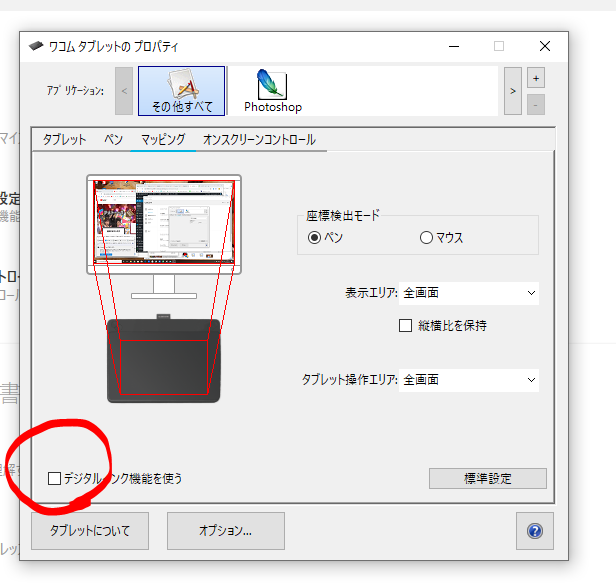Switch to the オンスクリーンコントロール tab

click(259, 140)
